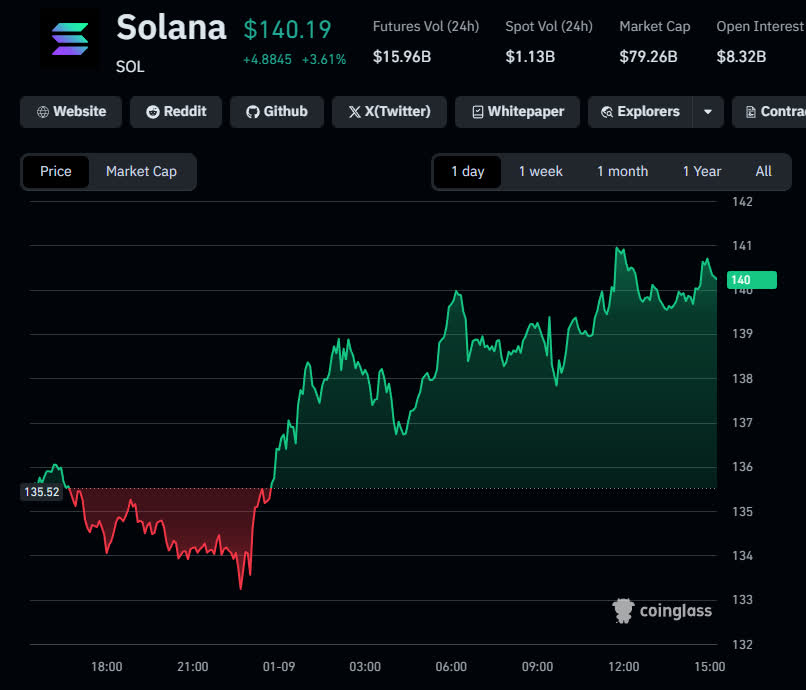Viewport: 806px width, 690px height.
Task: Click the green 140 current price tag
Action: coord(750,280)
